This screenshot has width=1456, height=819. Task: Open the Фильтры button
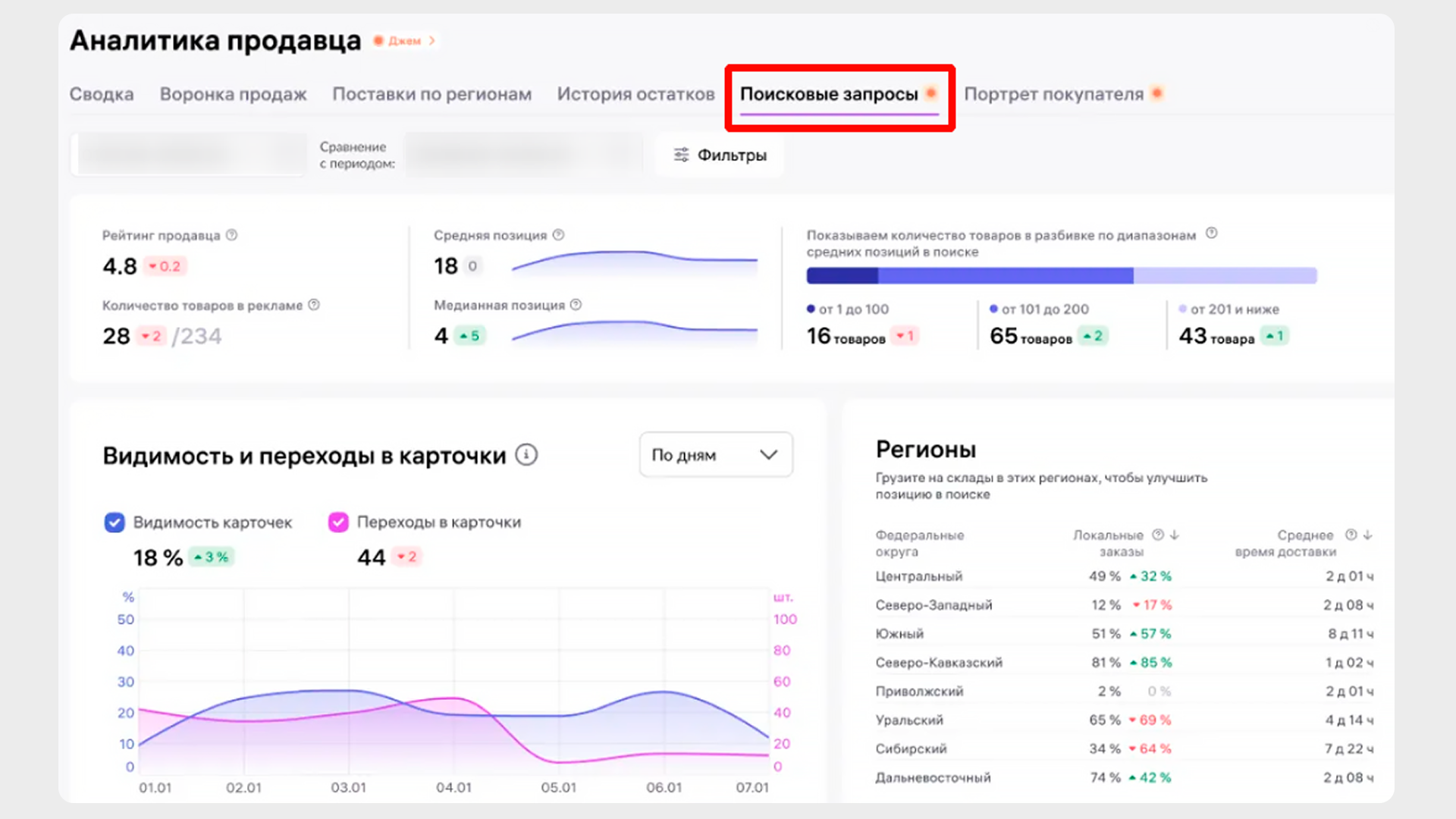tap(720, 155)
